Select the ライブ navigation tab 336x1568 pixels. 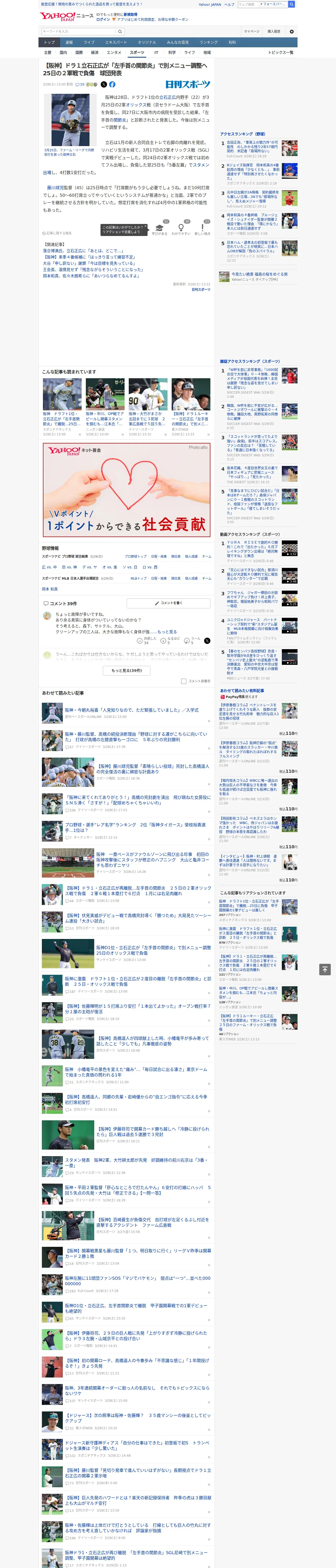89,43
